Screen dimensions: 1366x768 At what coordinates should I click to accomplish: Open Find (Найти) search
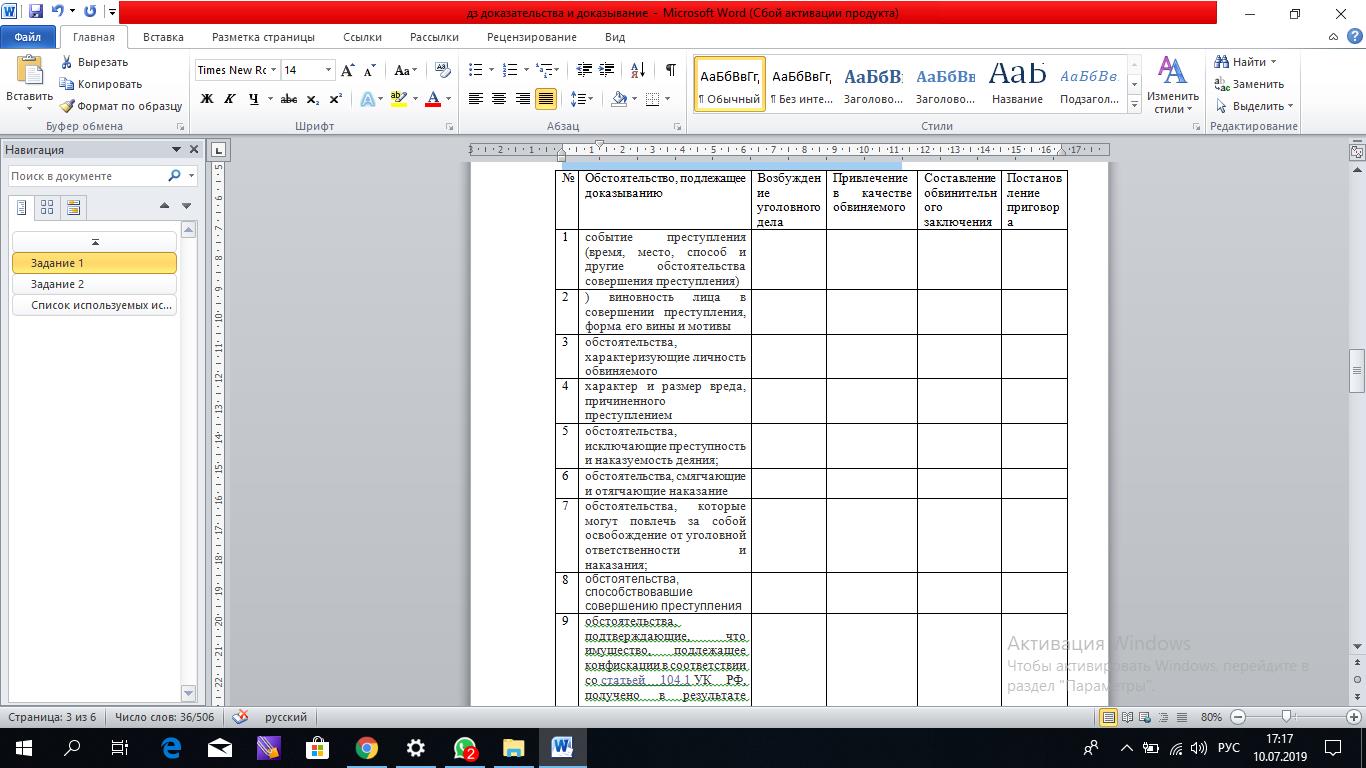pos(1245,62)
